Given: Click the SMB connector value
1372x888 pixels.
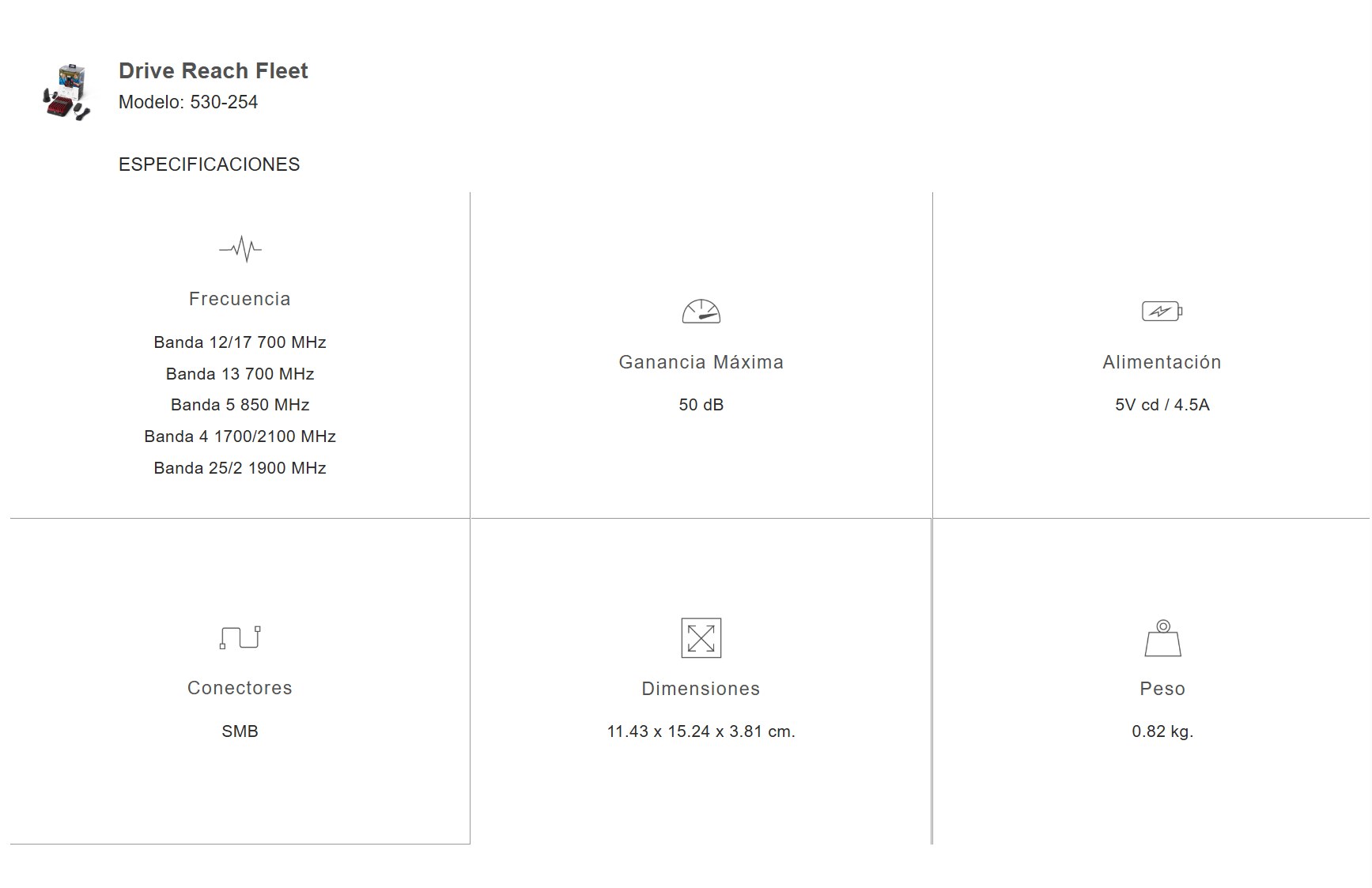Looking at the screenshot, I should (x=240, y=731).
